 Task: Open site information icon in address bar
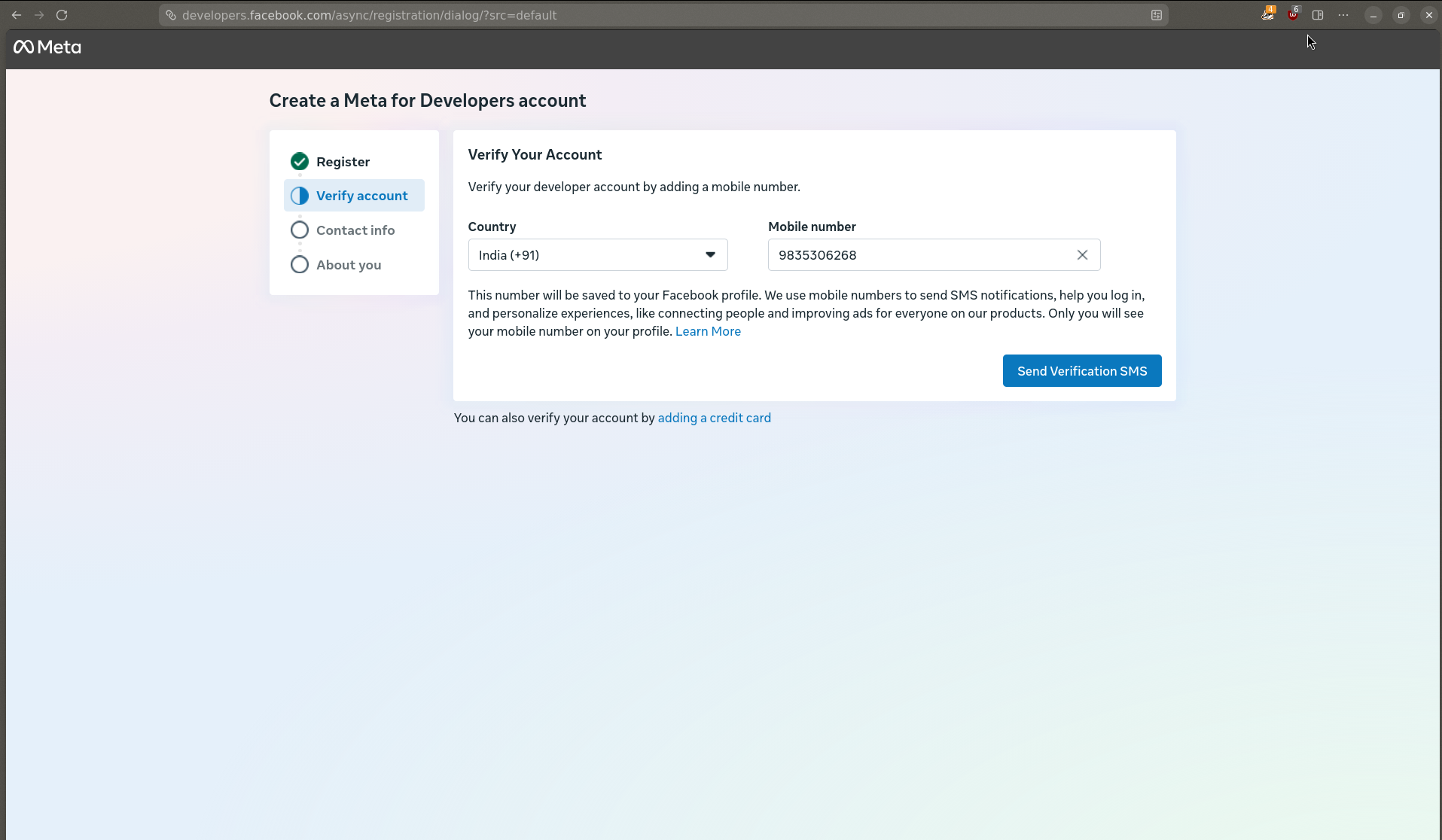(x=171, y=15)
